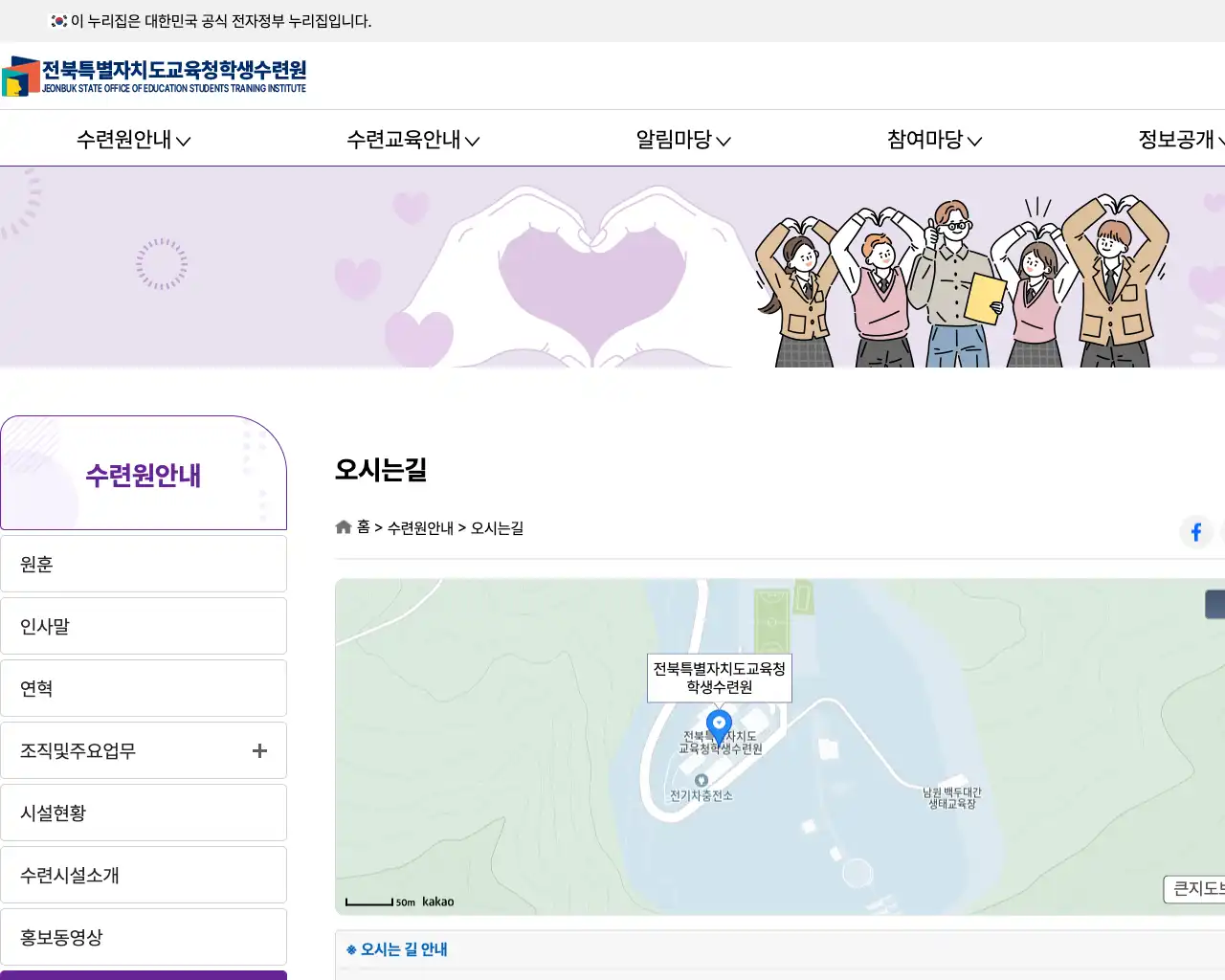Viewport: 1225px width, 980px height.
Task: Click the 큰지도보기 button on the map
Action: (x=1195, y=889)
